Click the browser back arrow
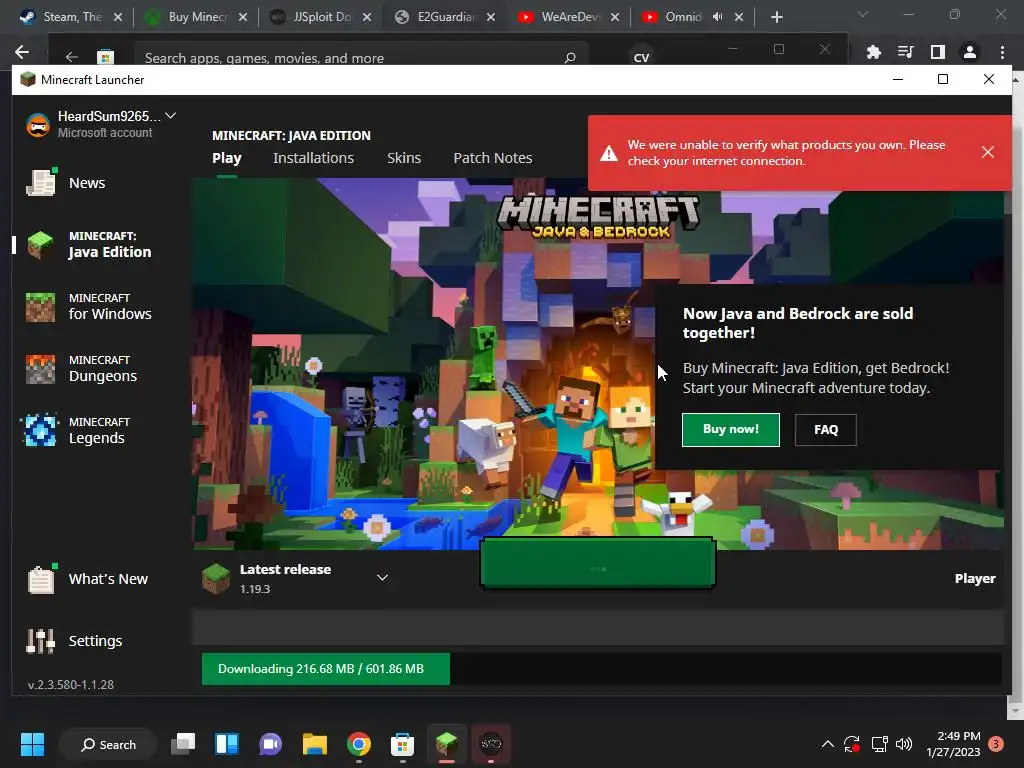This screenshot has width=1024, height=768. coord(22,52)
